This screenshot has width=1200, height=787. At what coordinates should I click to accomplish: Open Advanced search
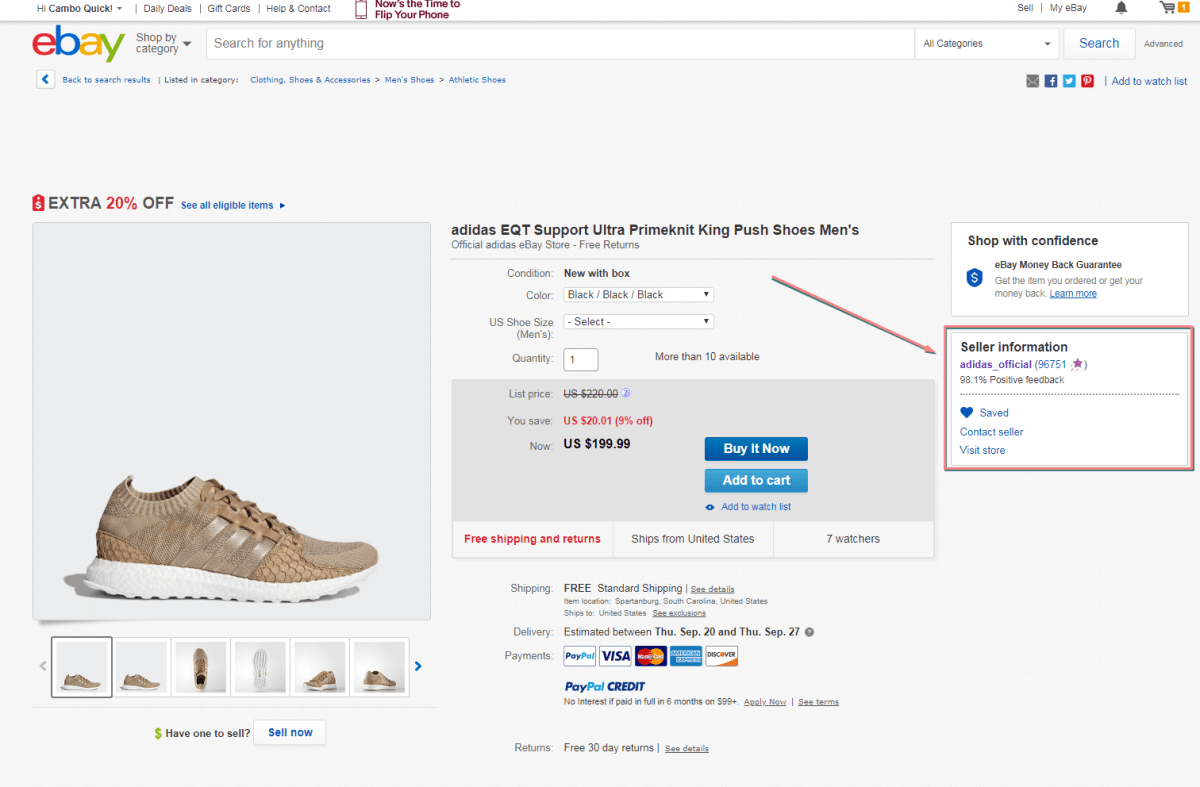coord(1163,44)
